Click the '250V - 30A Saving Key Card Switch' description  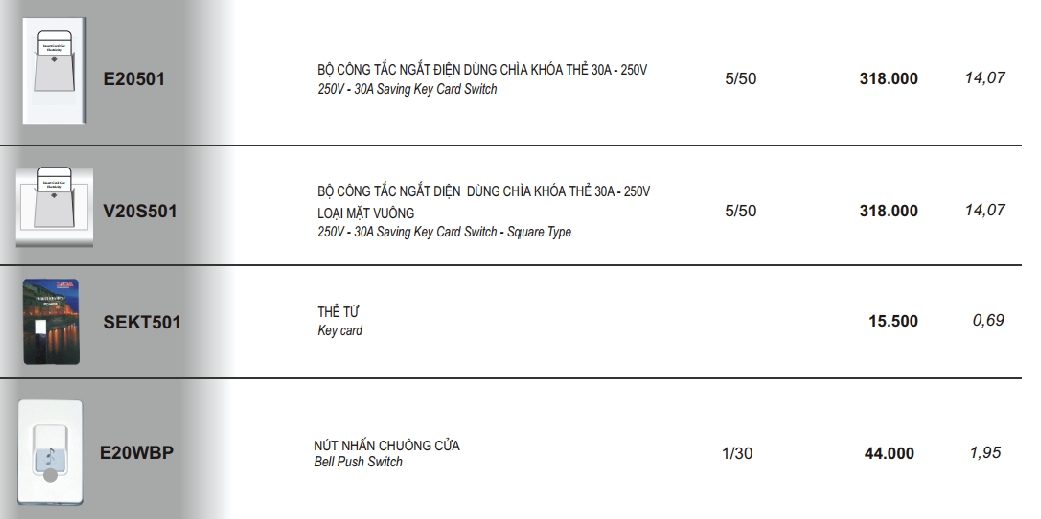pos(407,89)
